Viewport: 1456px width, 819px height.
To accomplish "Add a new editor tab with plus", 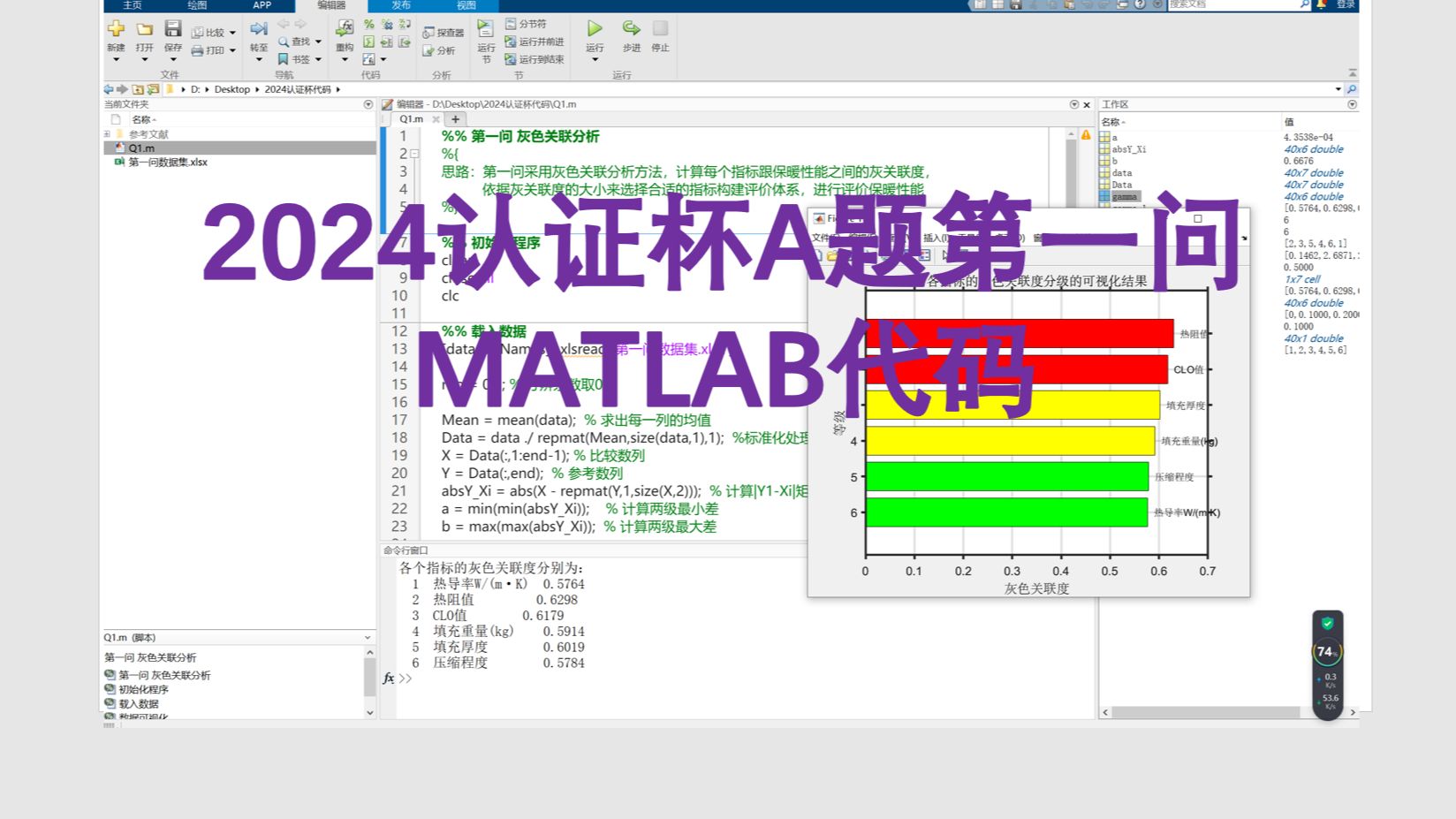I will tap(455, 119).
